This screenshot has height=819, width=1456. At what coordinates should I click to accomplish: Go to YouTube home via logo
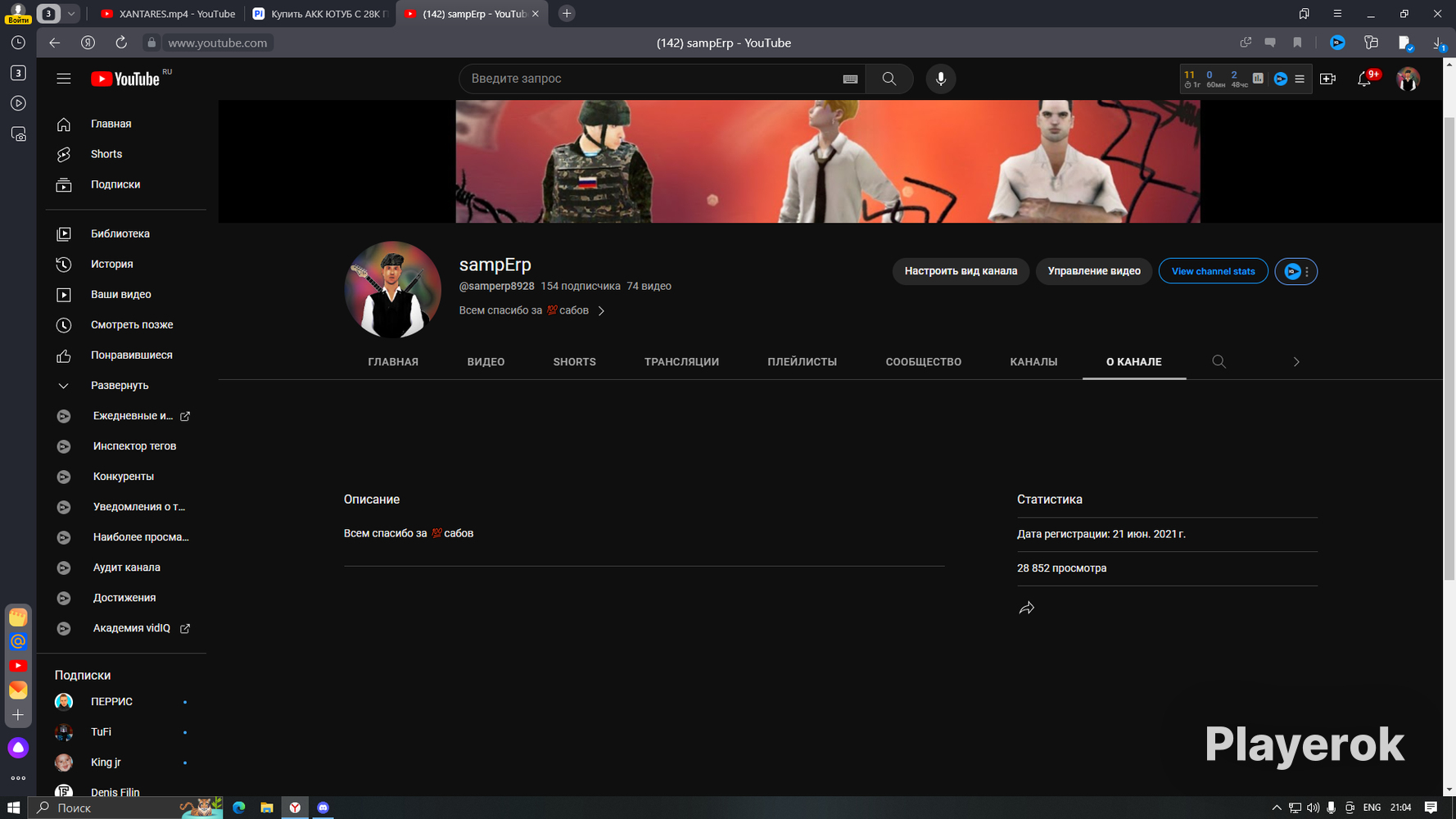click(125, 79)
